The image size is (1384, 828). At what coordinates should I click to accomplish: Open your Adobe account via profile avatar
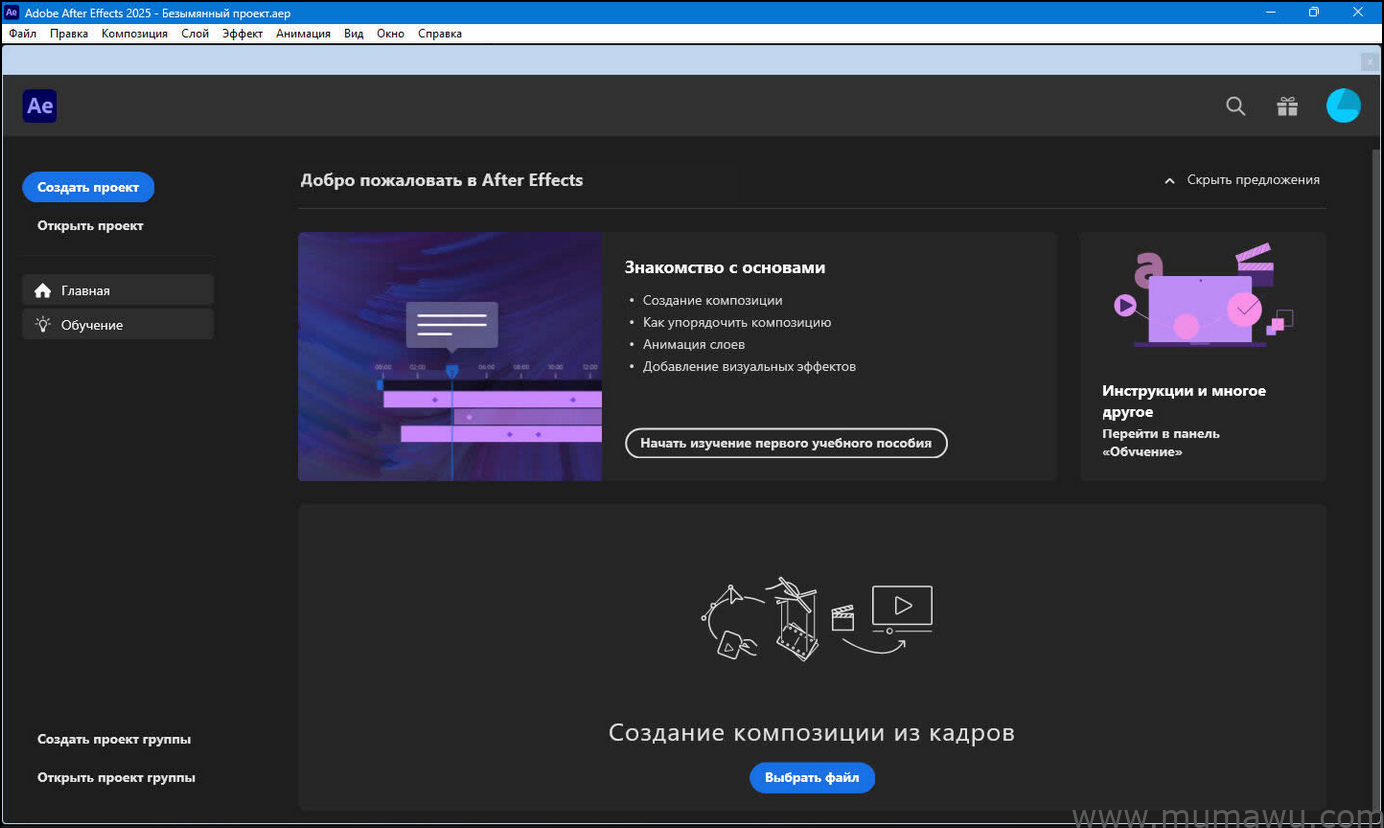[x=1343, y=105]
